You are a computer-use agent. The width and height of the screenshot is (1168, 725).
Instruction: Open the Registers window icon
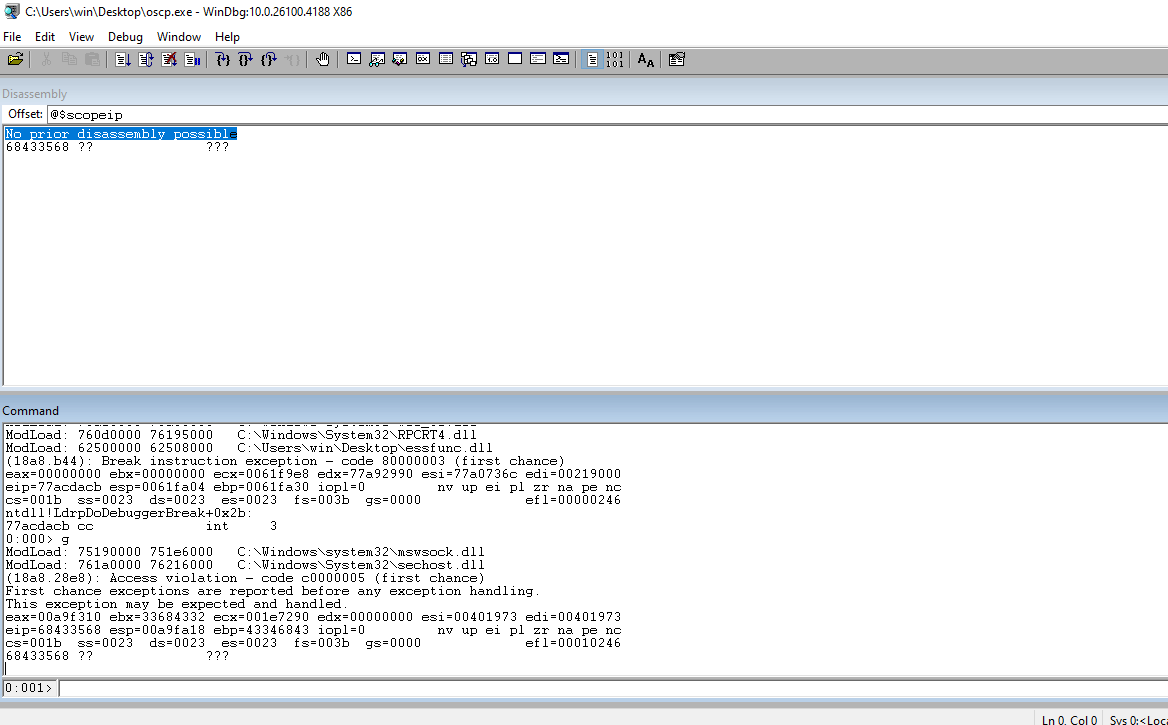pos(423,60)
